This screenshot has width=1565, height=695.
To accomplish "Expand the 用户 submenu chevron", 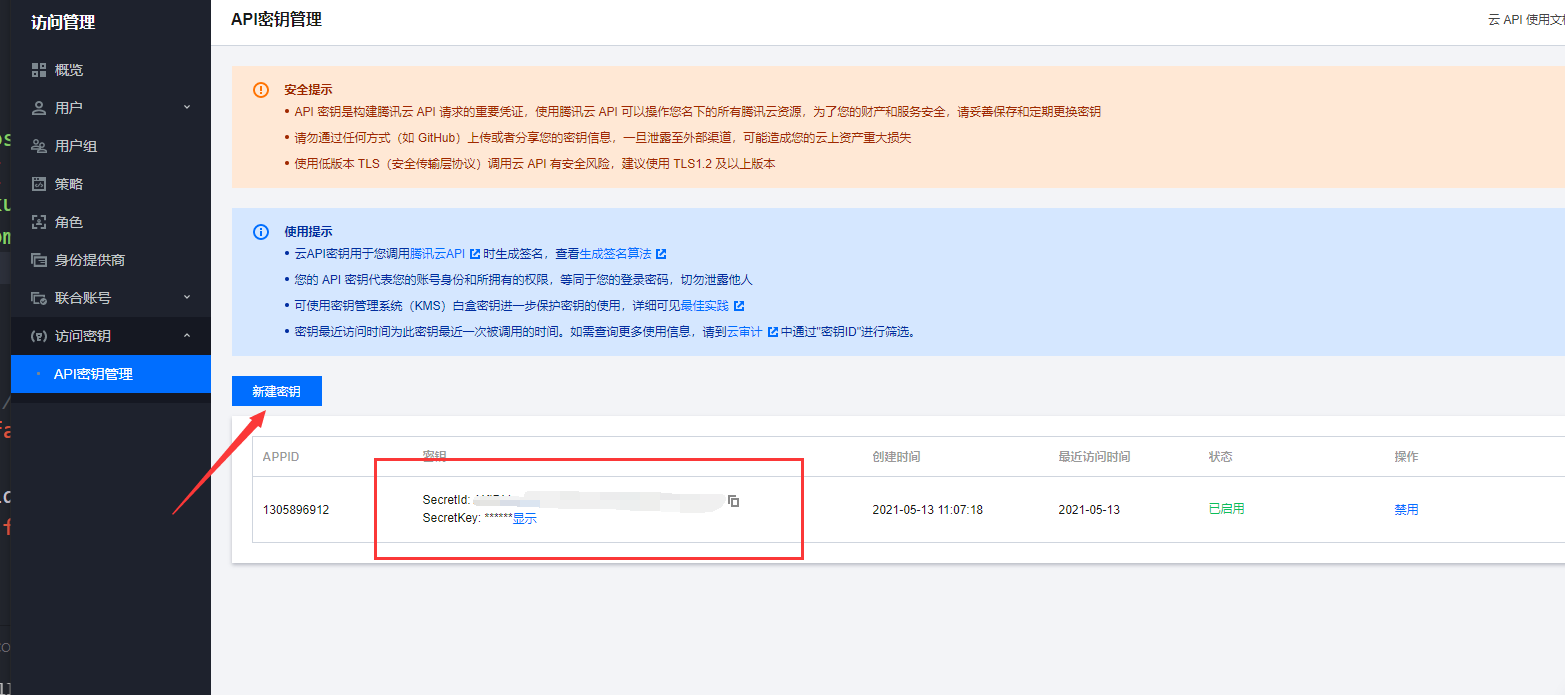I will click(187, 107).
